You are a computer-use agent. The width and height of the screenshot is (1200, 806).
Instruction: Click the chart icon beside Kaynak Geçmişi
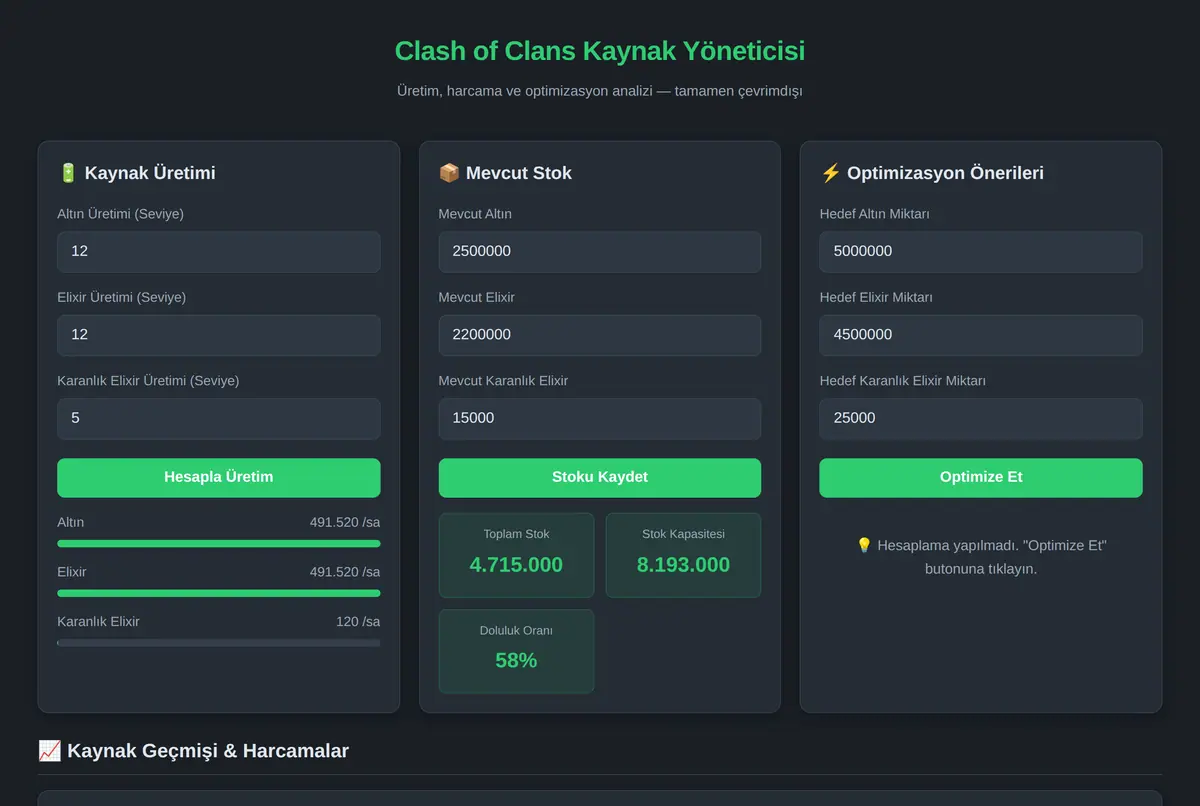49,750
